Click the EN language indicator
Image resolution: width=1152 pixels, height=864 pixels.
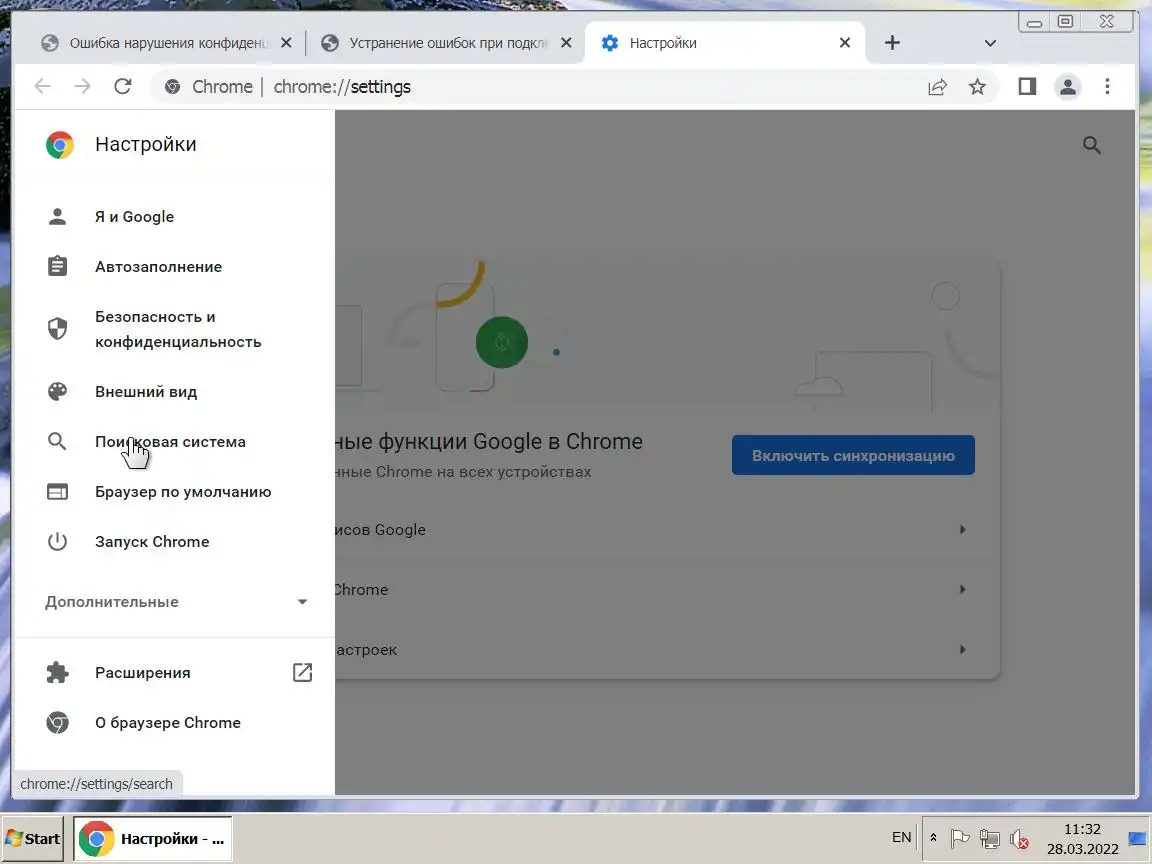pyautogui.click(x=901, y=838)
